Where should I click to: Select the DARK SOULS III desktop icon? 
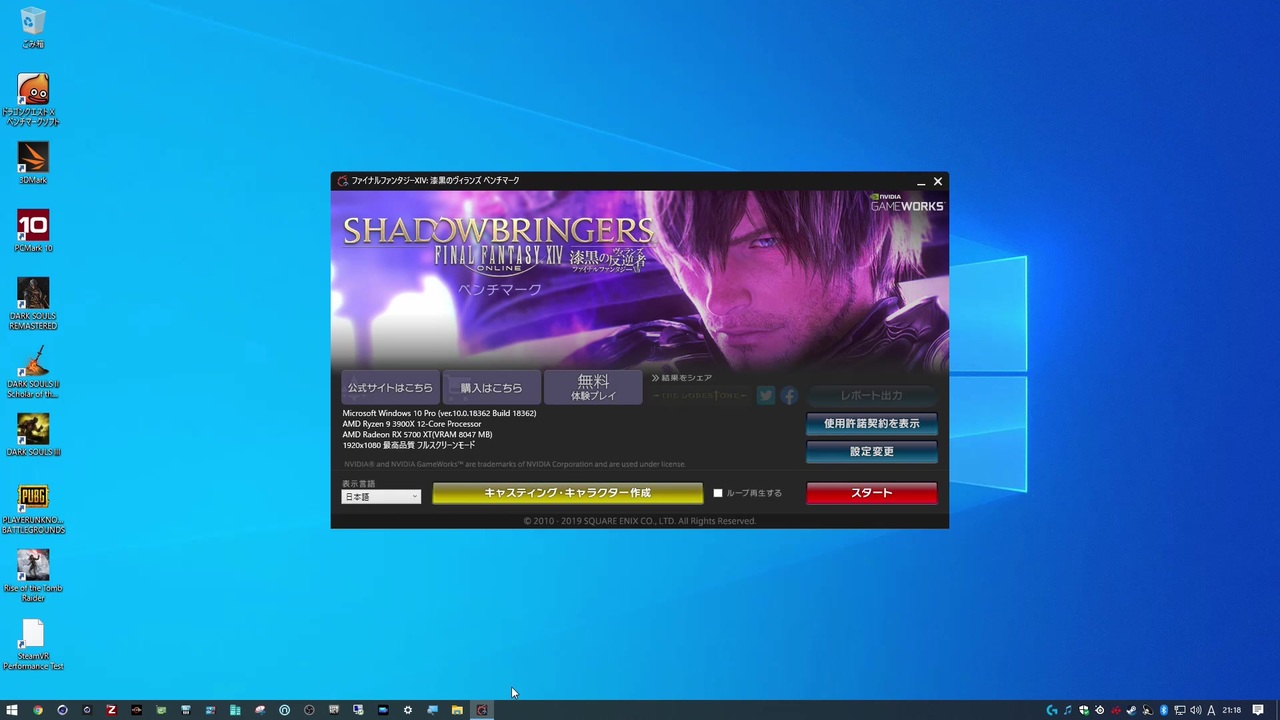[x=33, y=436]
